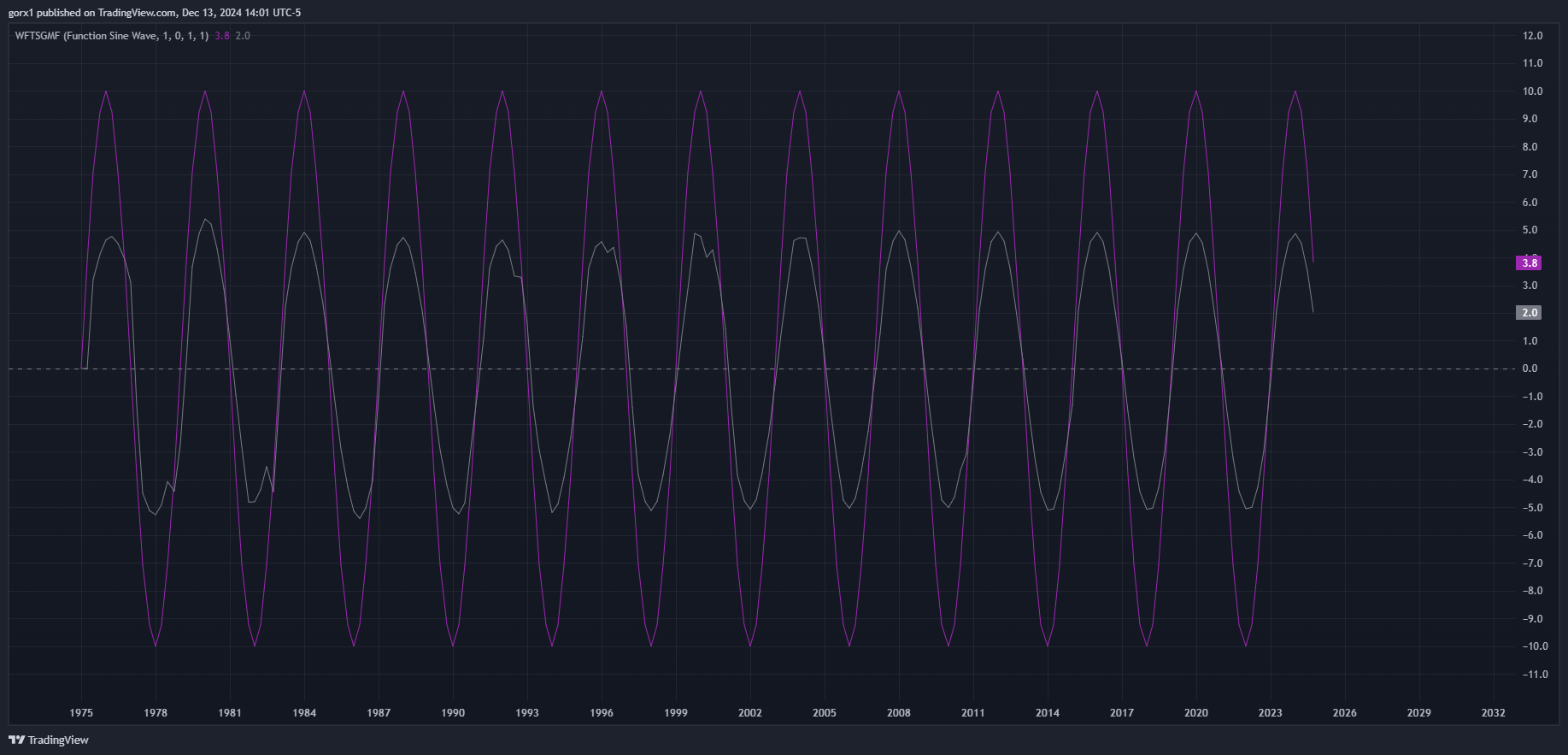Click the 10.0 value on price scale
The width and height of the screenshot is (1568, 755).
click(x=1532, y=91)
